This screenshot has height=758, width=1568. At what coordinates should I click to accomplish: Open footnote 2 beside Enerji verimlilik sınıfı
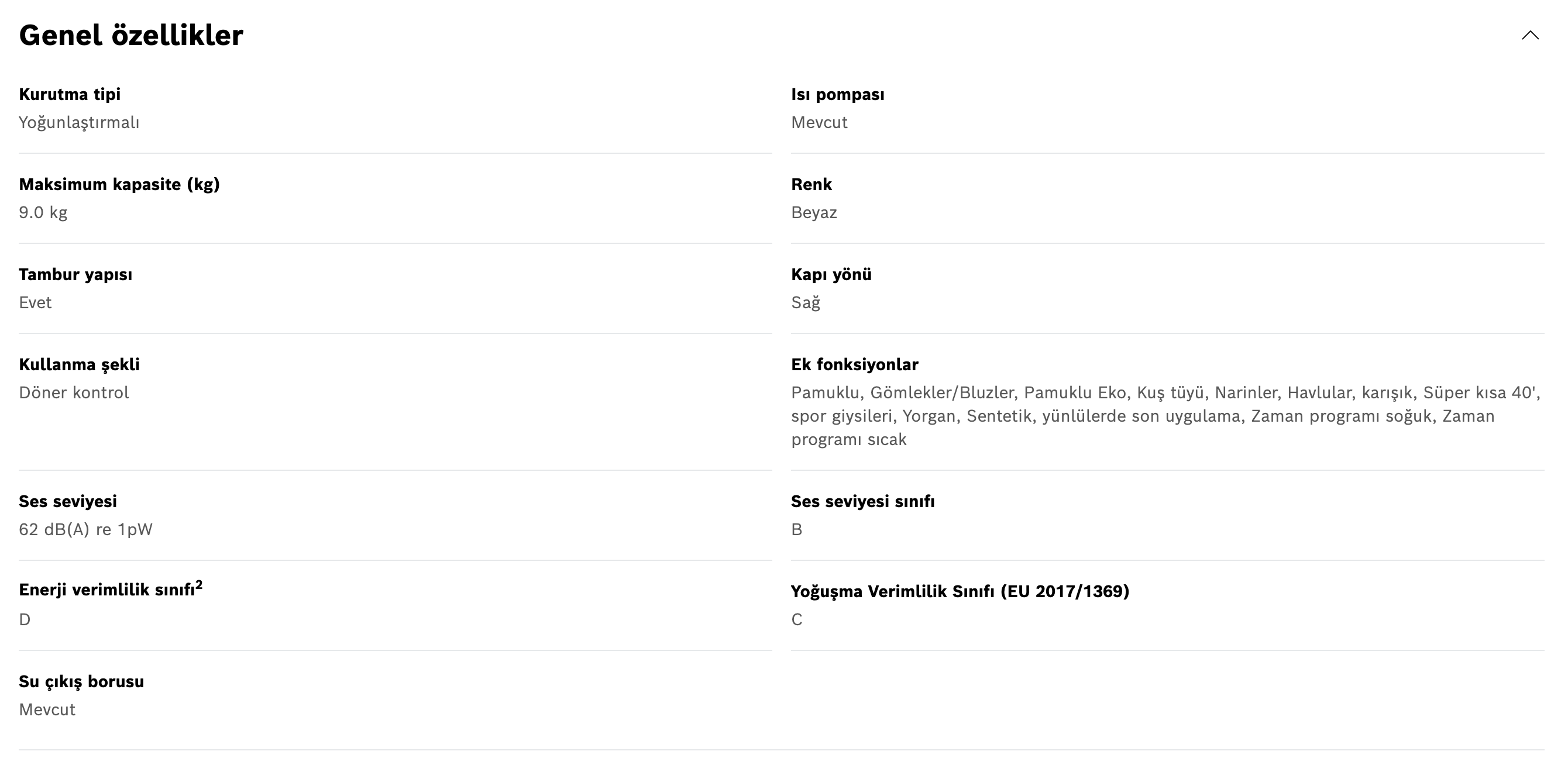[x=199, y=585]
